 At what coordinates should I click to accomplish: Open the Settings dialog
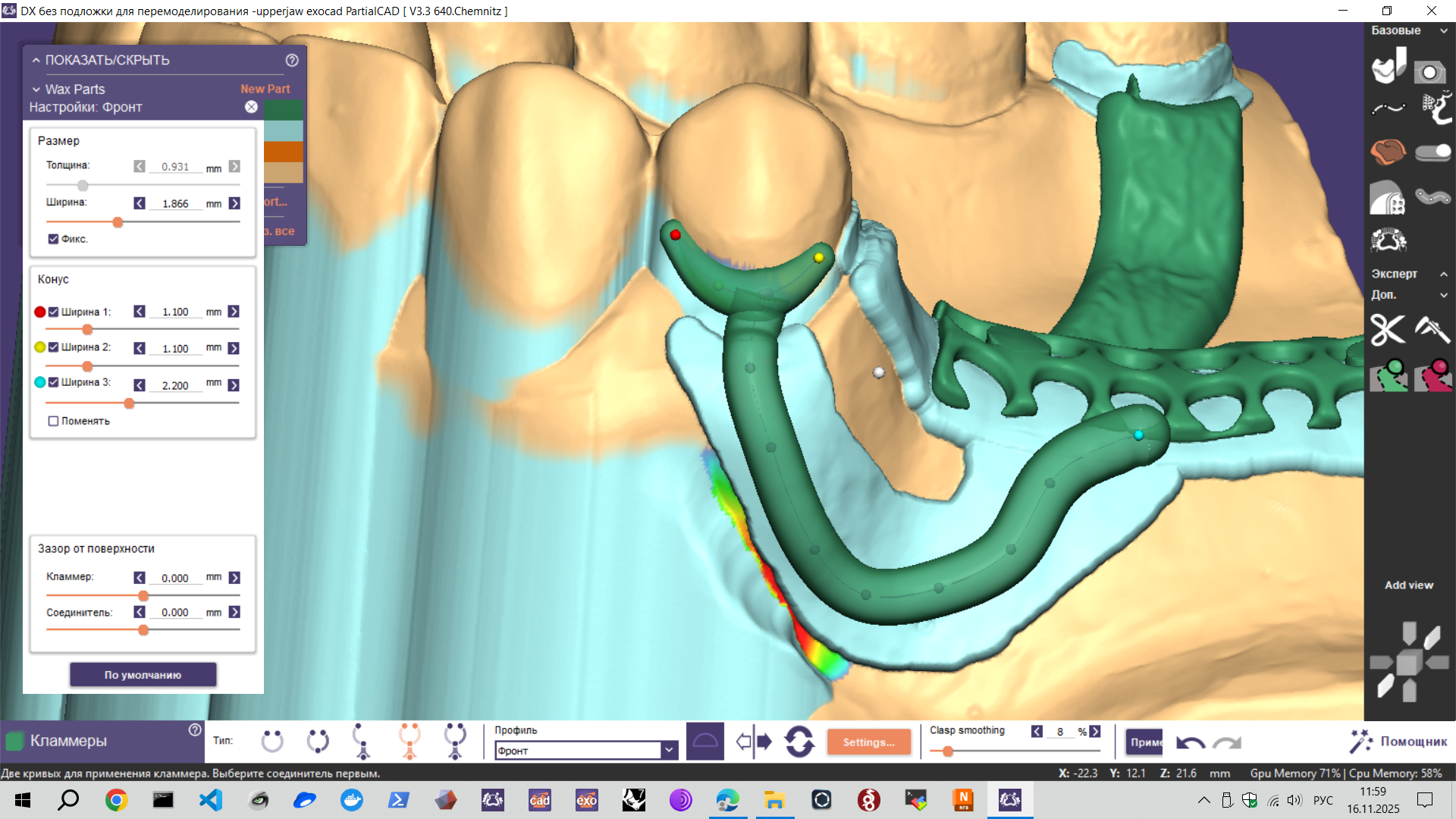pos(869,742)
